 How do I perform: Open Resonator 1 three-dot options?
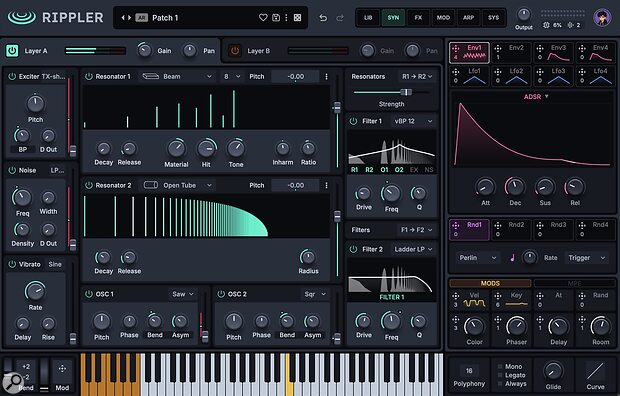(x=326, y=76)
